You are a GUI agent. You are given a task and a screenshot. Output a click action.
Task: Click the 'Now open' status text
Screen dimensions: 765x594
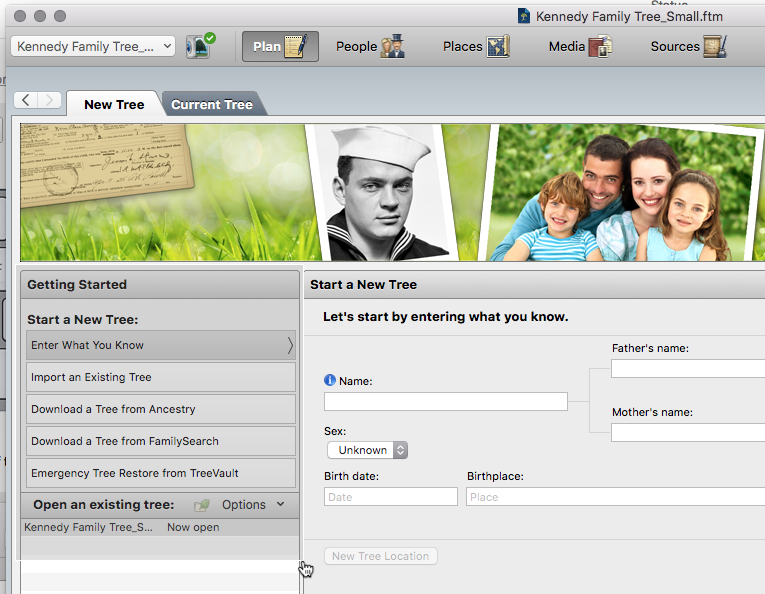tap(193, 527)
